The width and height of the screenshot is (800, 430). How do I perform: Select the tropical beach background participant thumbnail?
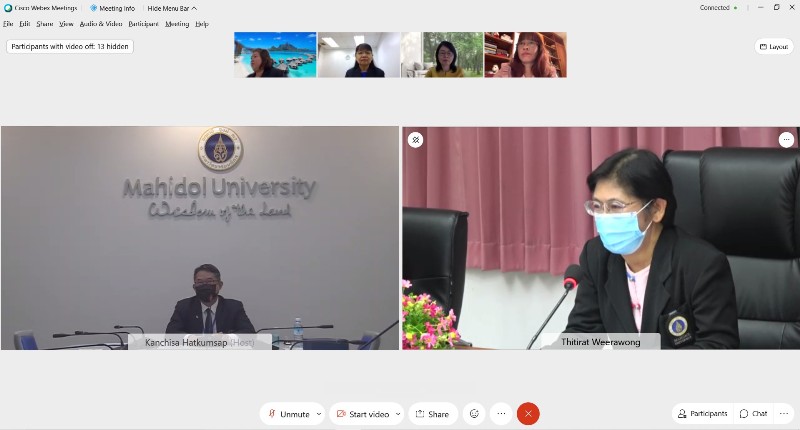point(274,55)
